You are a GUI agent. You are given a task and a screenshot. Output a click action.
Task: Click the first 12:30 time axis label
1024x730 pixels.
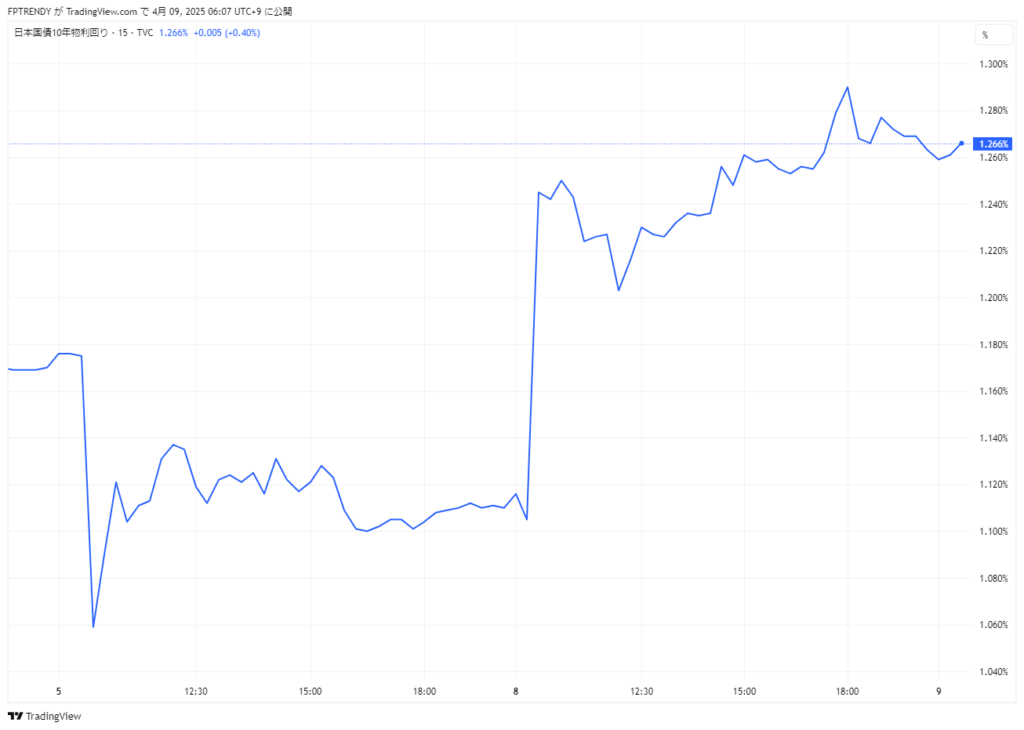(x=196, y=691)
